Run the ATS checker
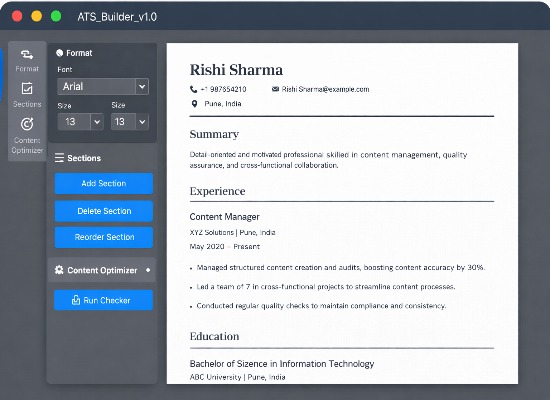The width and height of the screenshot is (550, 400). point(103,300)
